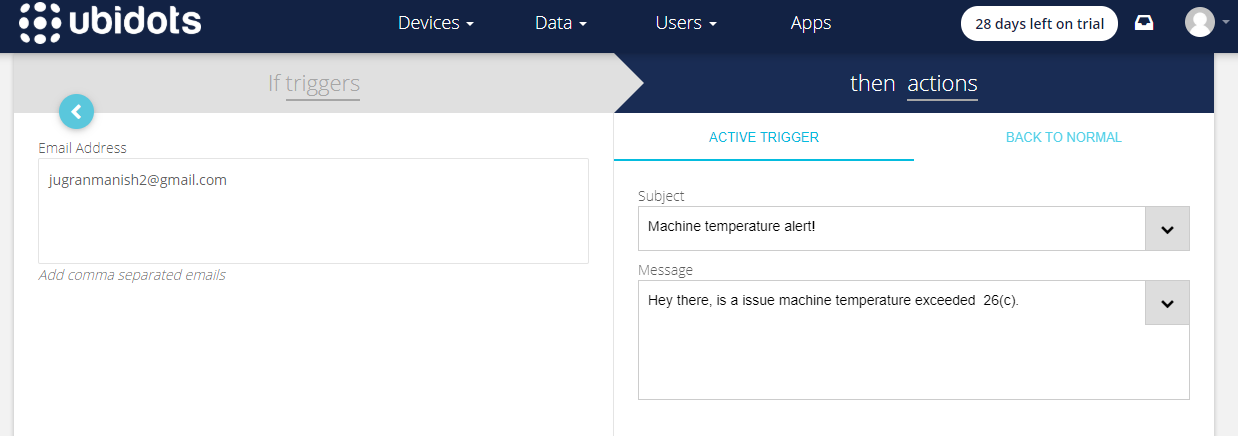
Task: Open account dropdown caret beside avatar
Action: click(1226, 22)
